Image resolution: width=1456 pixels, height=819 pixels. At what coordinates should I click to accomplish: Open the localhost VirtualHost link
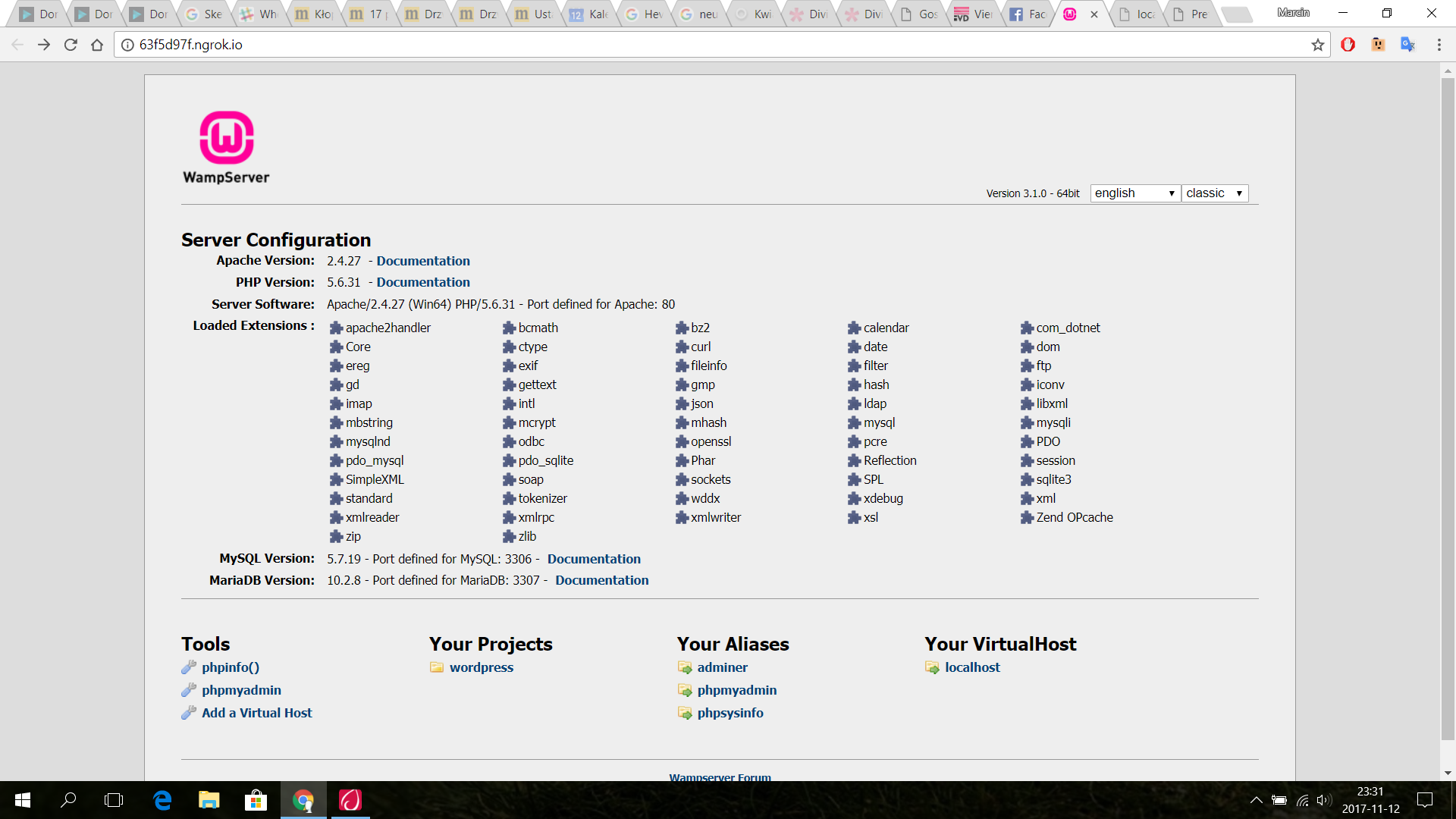pos(972,667)
